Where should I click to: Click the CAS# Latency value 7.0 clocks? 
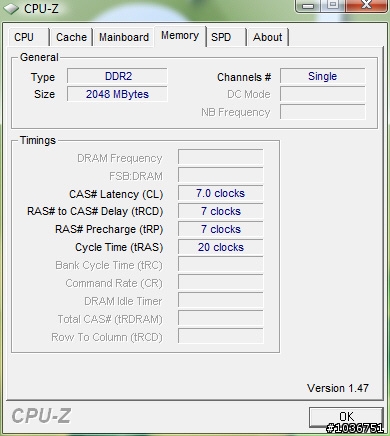pos(221,193)
